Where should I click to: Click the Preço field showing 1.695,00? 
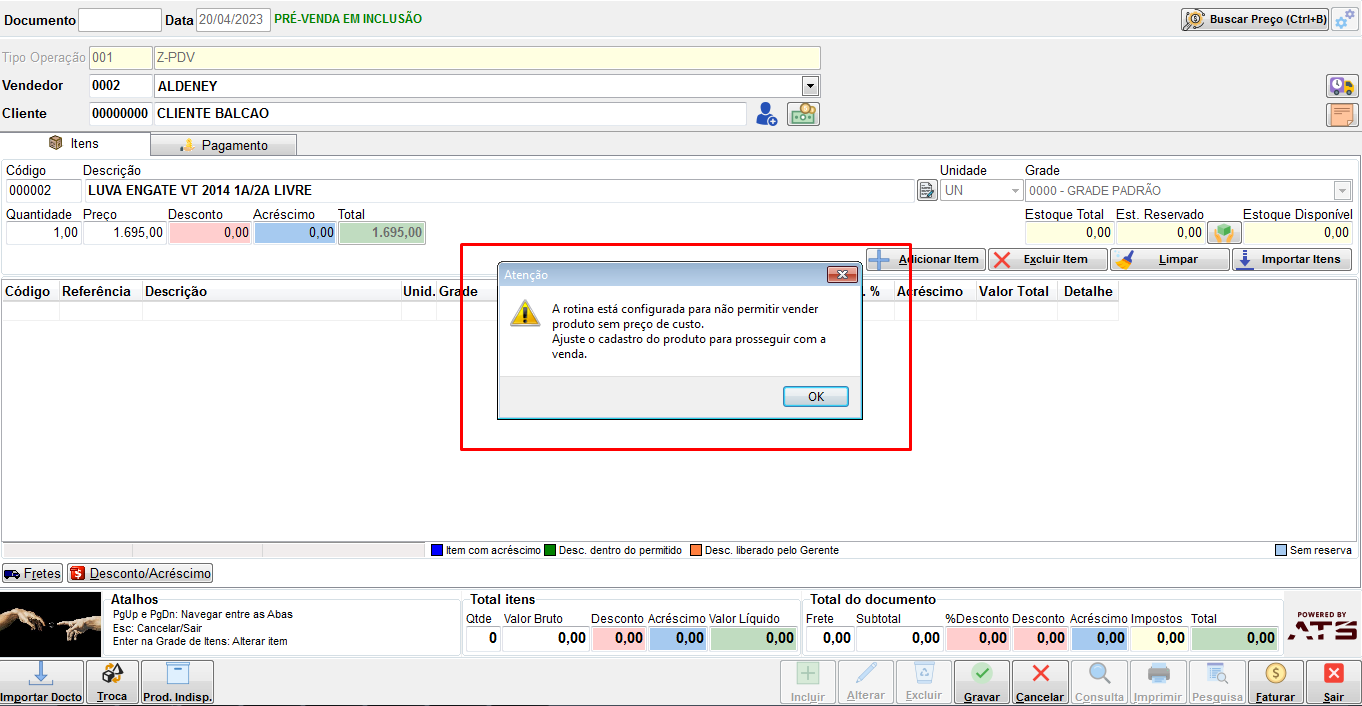coord(125,233)
